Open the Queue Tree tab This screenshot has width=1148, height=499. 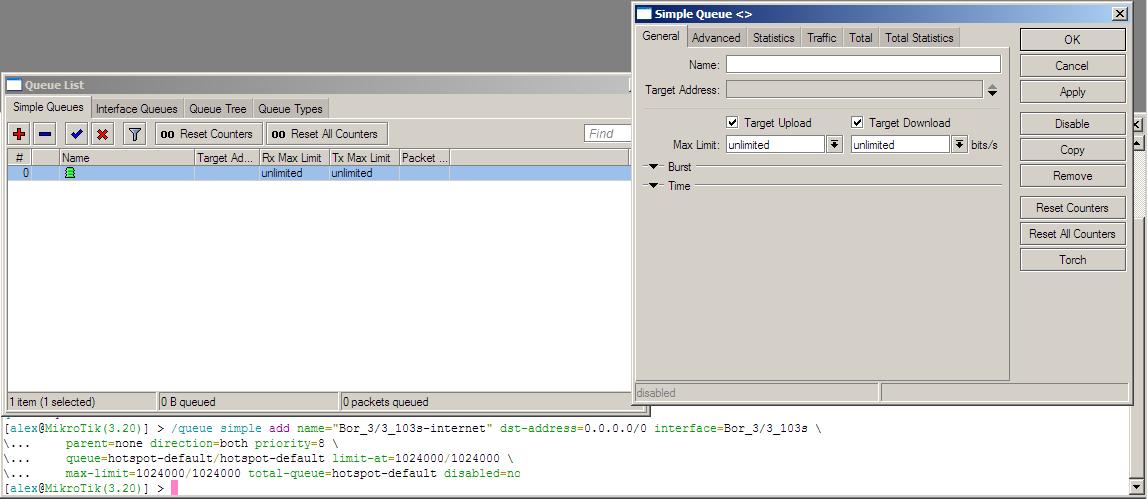click(x=217, y=109)
